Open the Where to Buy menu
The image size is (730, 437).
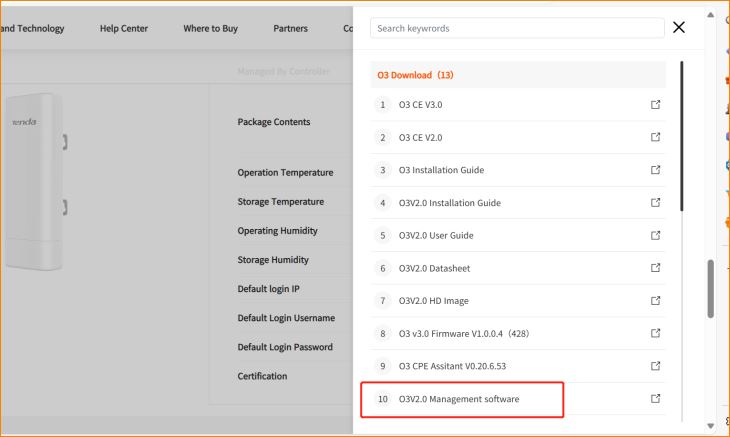point(210,28)
